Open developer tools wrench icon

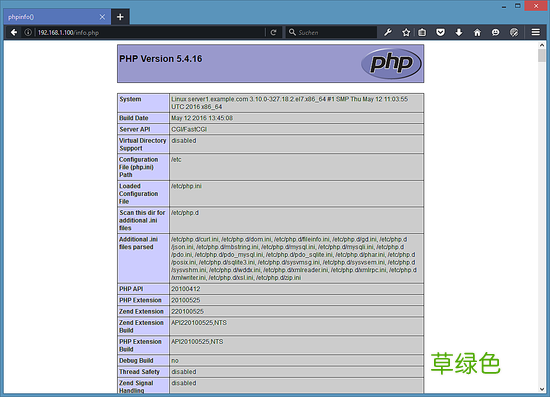[x=388, y=33]
